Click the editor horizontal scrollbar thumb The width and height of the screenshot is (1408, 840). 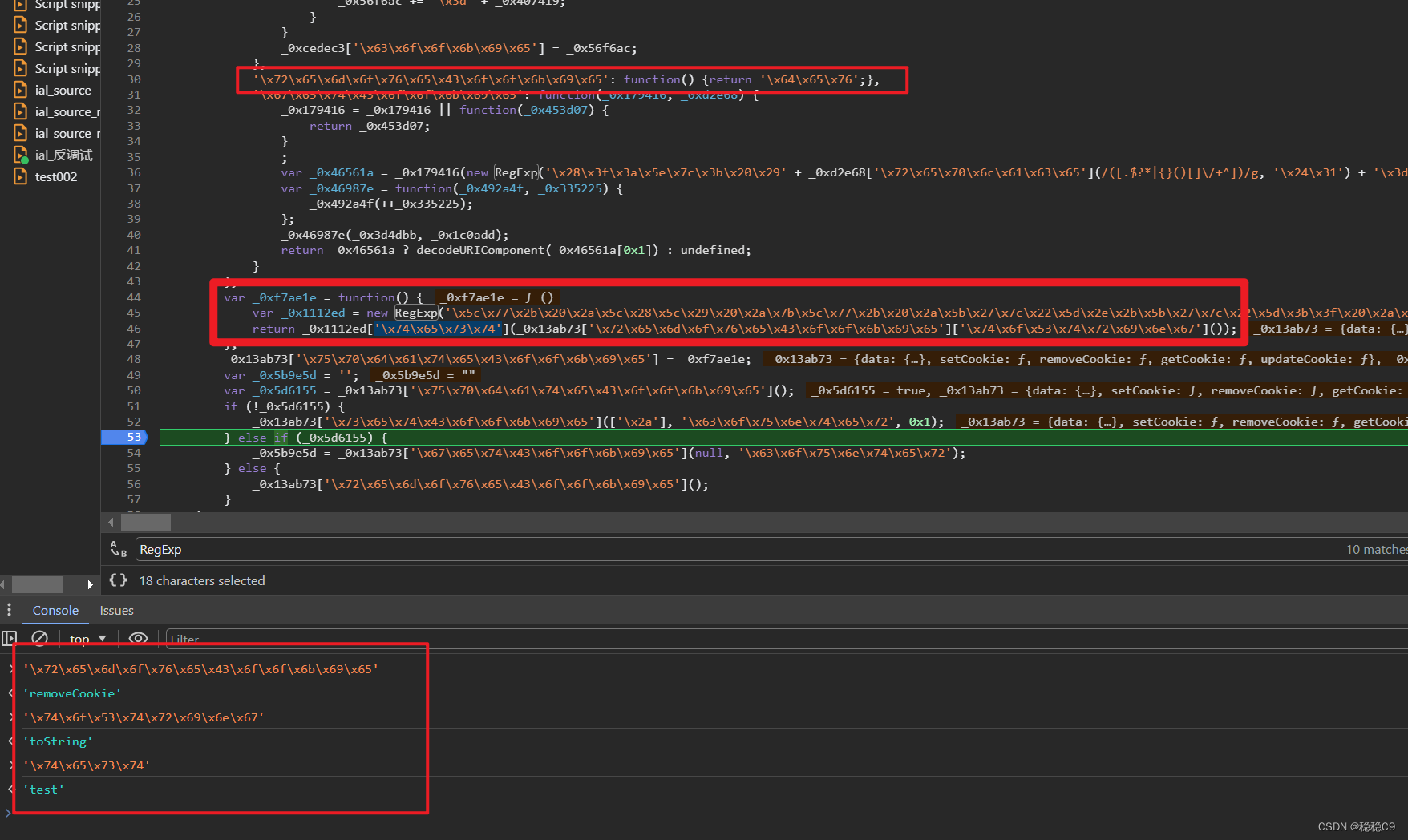pos(146,522)
